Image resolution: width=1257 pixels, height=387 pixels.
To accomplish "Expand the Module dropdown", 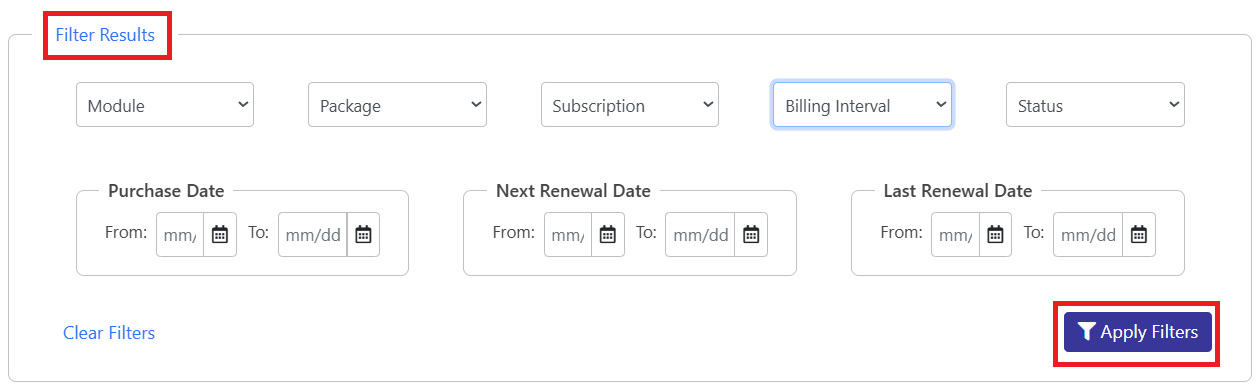I will coord(165,105).
